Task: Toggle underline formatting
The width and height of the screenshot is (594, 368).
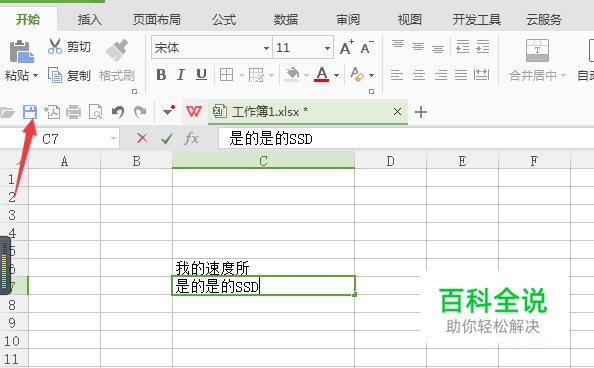Action: 201,75
